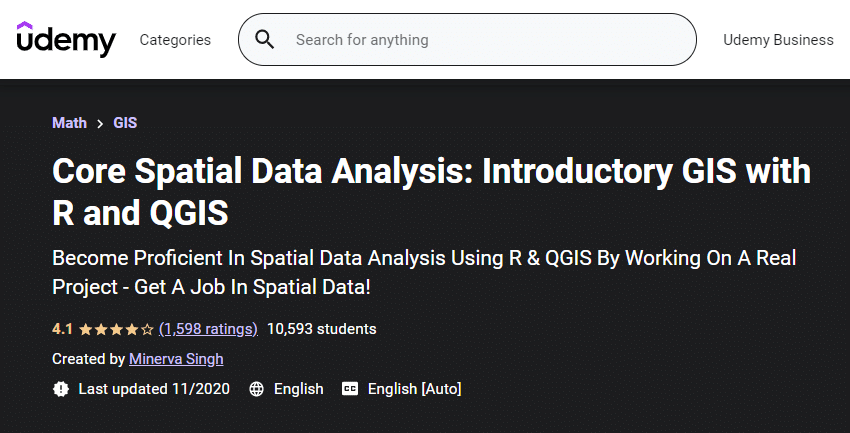
Task: Click the English [Auto] captions label
Action: click(415, 389)
